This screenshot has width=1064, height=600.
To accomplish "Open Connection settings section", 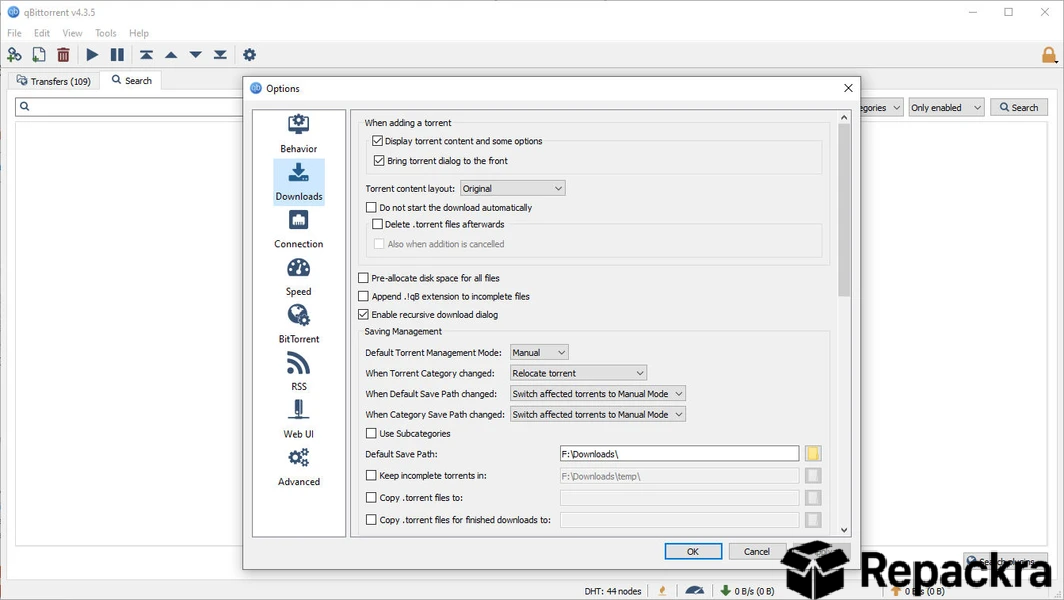I will (299, 229).
